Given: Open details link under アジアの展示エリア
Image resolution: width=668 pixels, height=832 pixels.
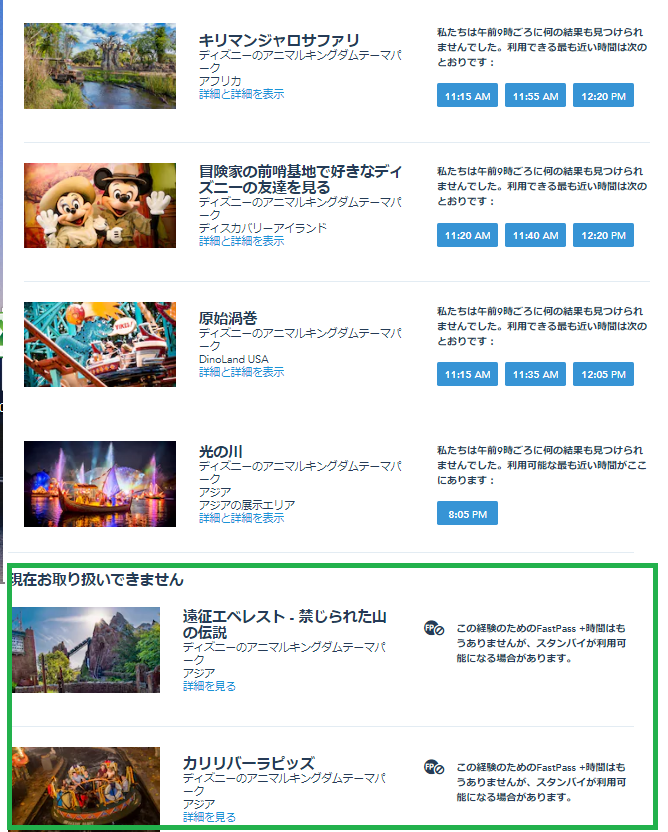Looking at the screenshot, I should (x=241, y=518).
